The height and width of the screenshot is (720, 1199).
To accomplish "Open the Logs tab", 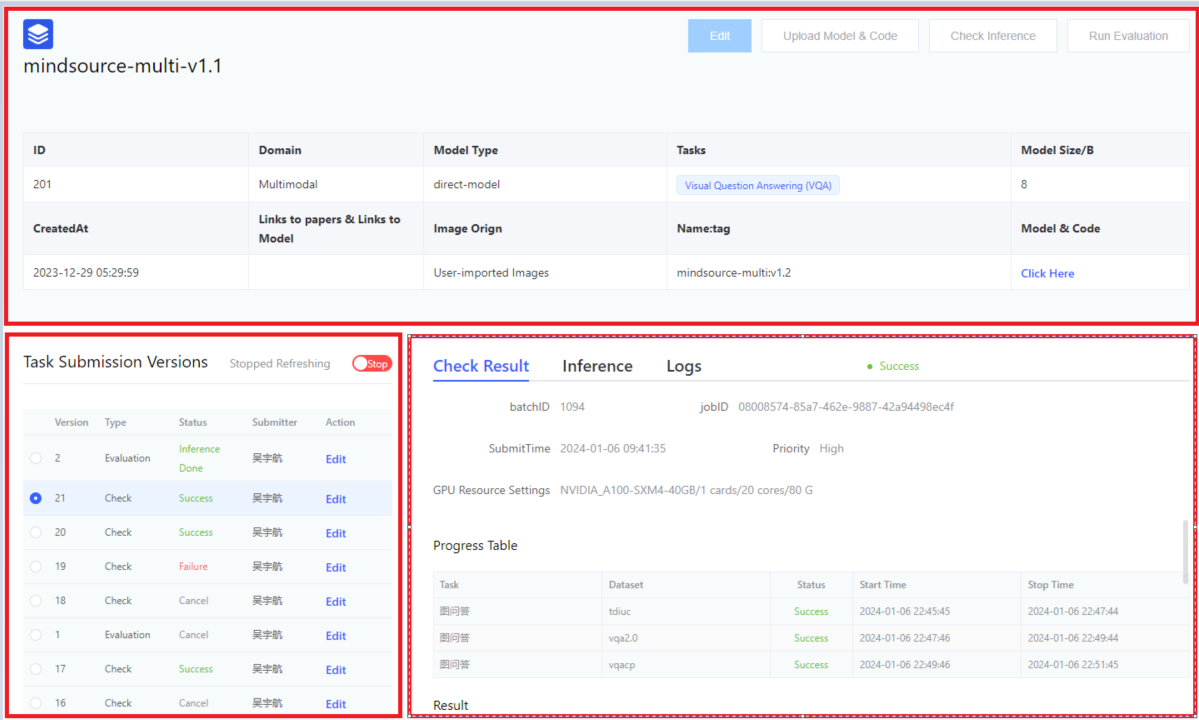I will tap(684, 366).
